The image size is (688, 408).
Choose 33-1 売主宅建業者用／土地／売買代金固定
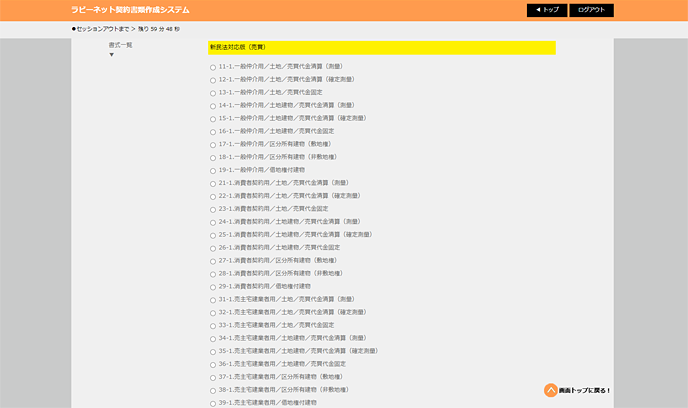(213, 326)
